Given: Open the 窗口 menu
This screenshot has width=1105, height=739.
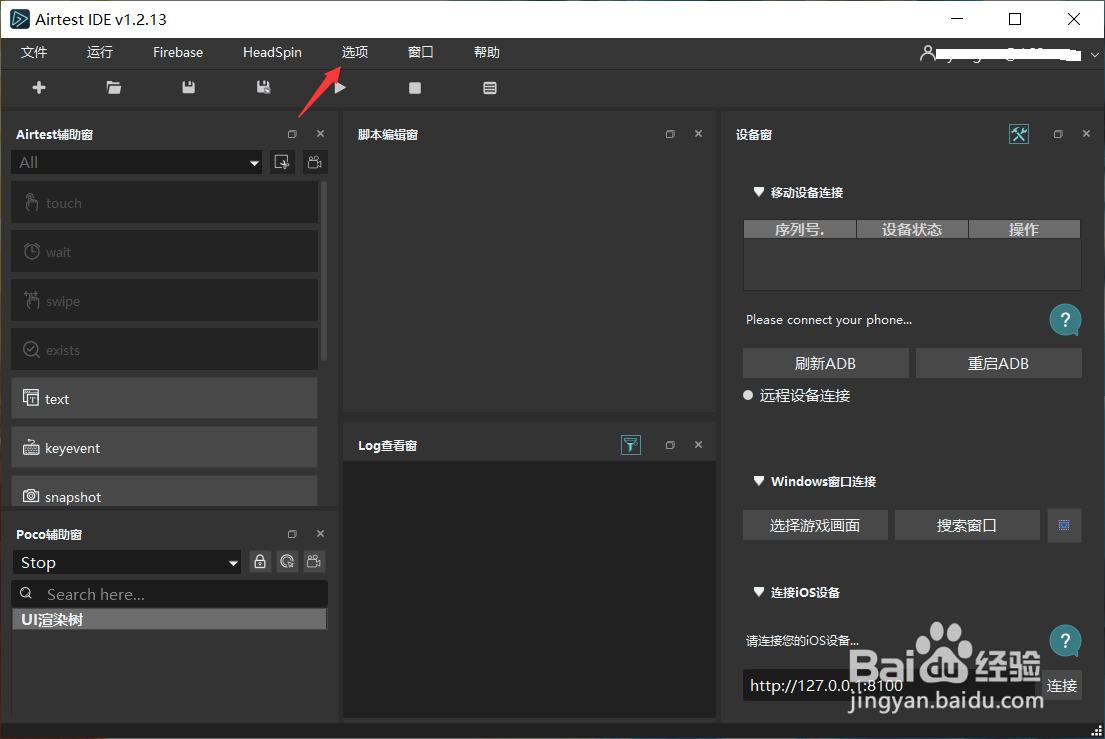Looking at the screenshot, I should pyautogui.click(x=420, y=52).
